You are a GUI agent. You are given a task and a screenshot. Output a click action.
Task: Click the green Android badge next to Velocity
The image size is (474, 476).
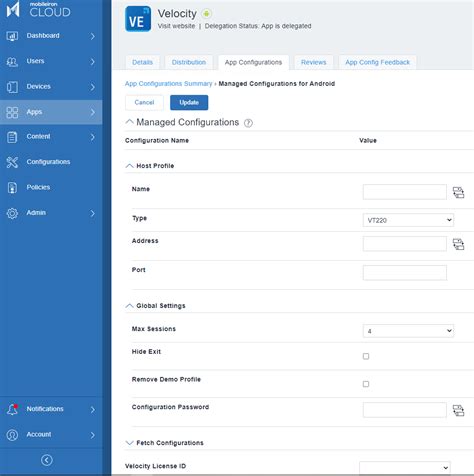tap(207, 14)
